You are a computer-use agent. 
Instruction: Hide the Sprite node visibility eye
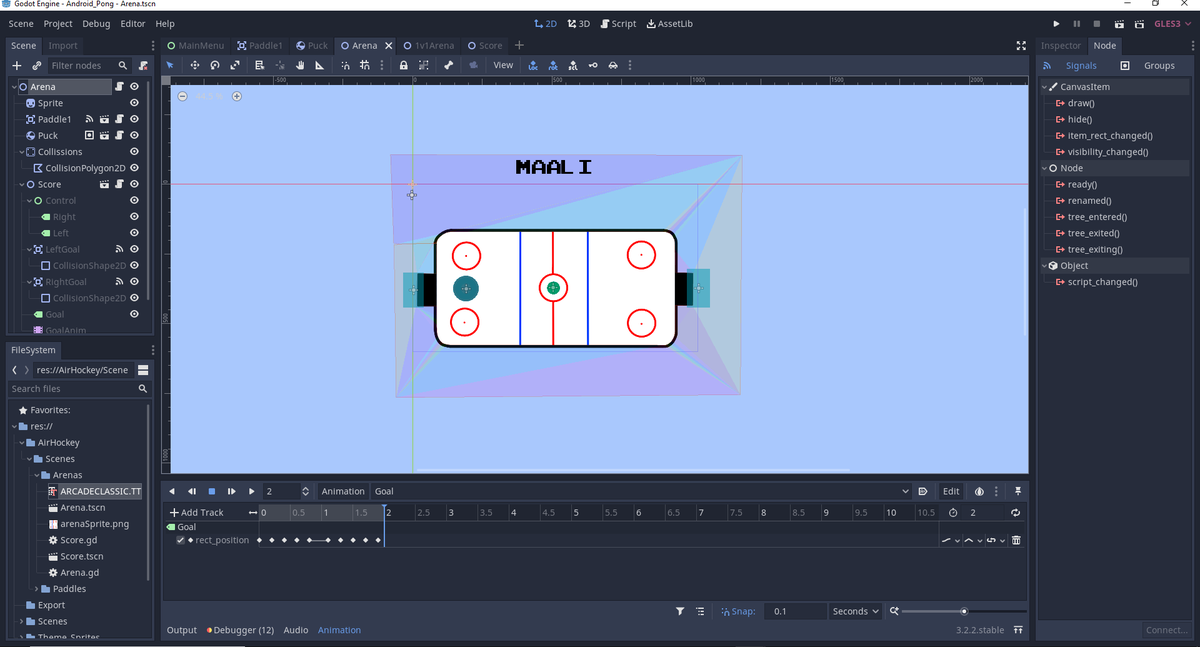134,103
